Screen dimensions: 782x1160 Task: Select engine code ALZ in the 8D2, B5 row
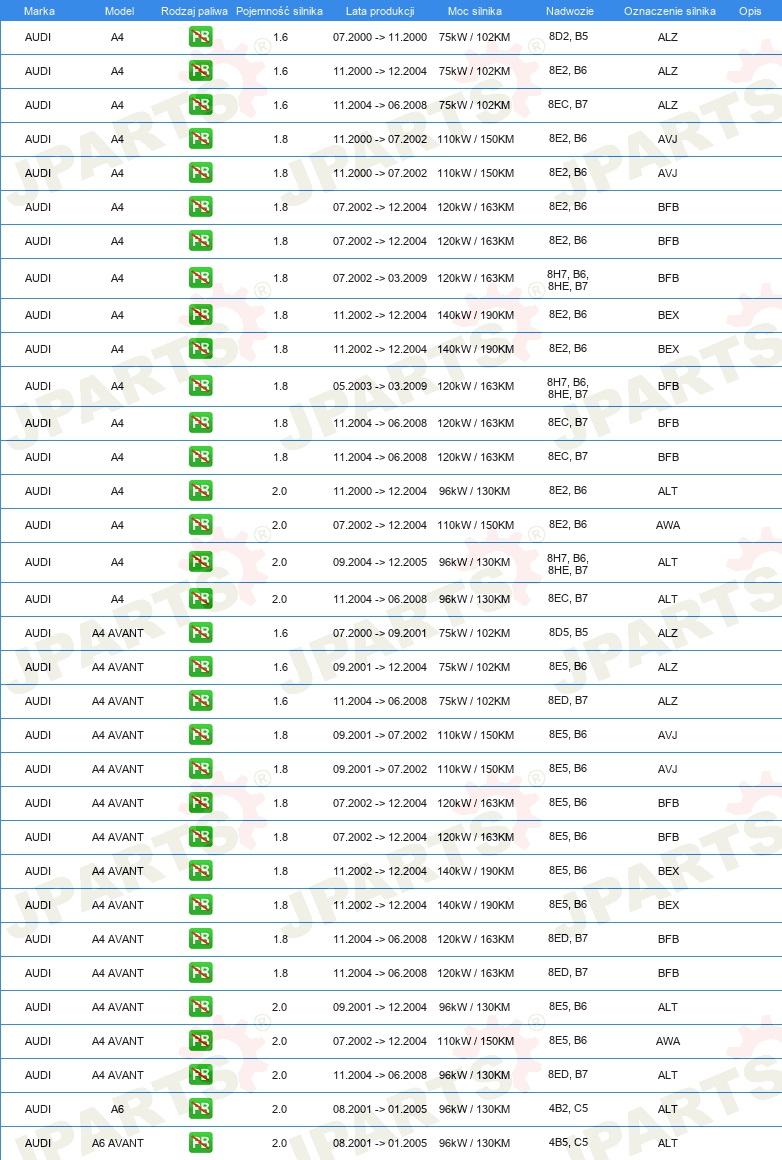pos(668,37)
